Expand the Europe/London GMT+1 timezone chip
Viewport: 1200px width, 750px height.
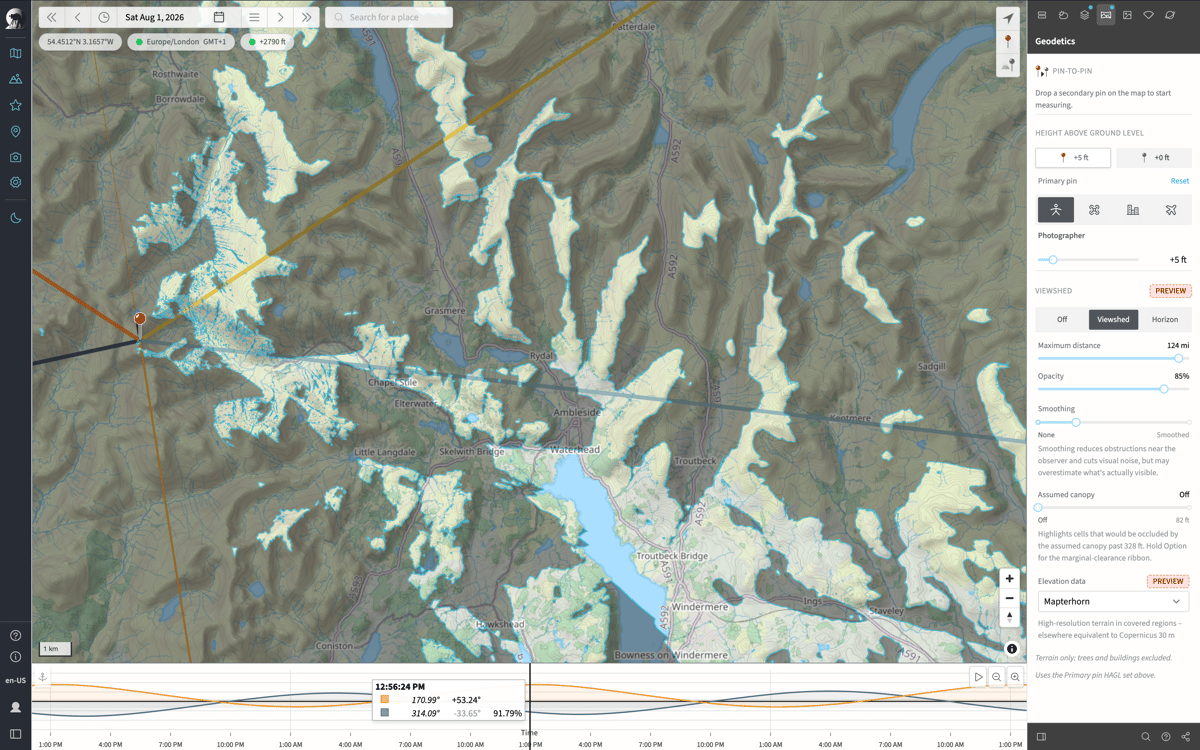pos(181,42)
